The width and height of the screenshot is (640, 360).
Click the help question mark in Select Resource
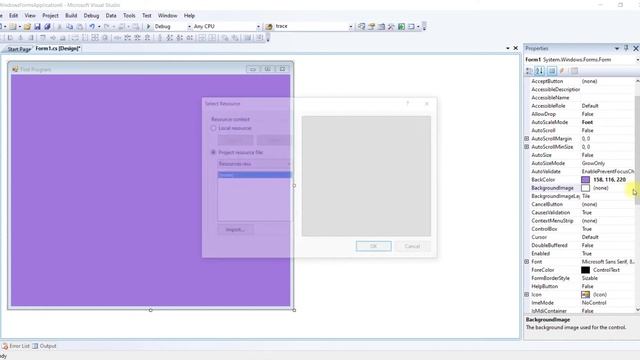point(407,104)
